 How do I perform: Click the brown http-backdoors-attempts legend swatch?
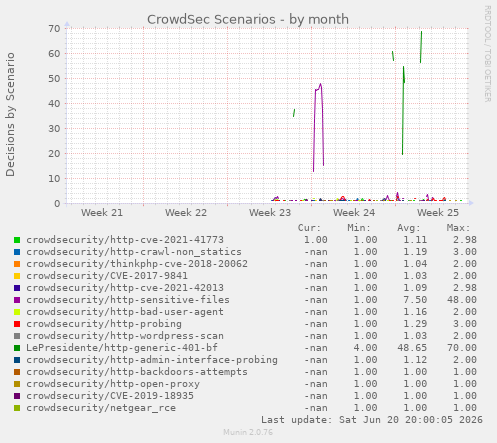tap(17, 372)
